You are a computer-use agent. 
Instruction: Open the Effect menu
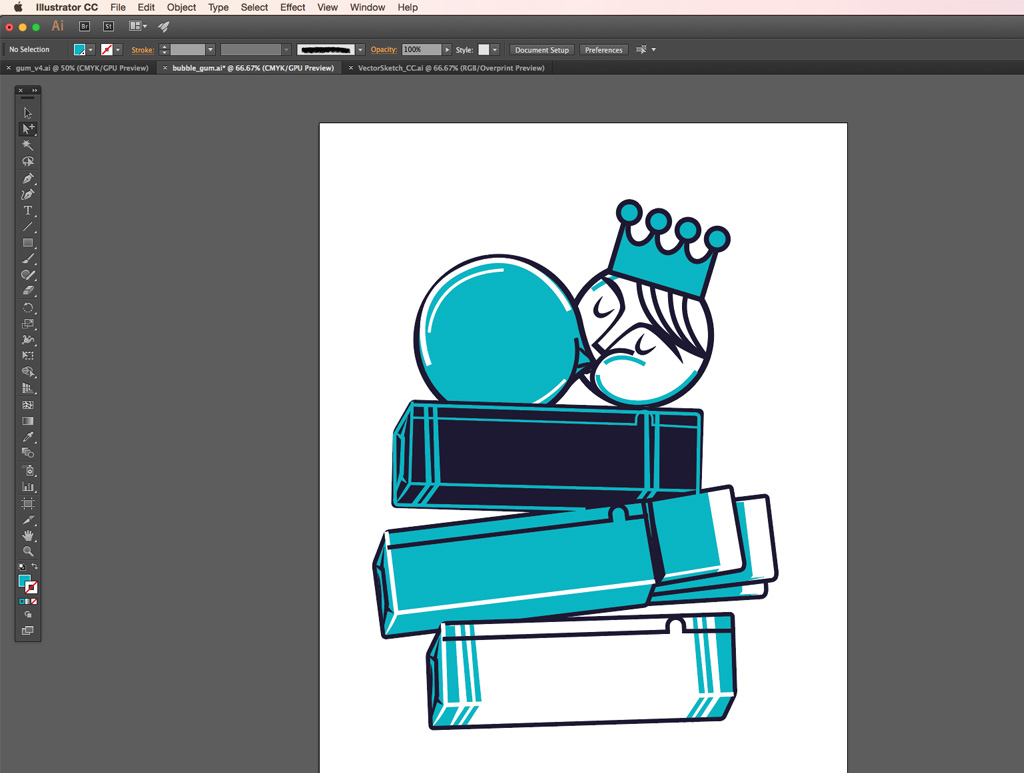293,7
